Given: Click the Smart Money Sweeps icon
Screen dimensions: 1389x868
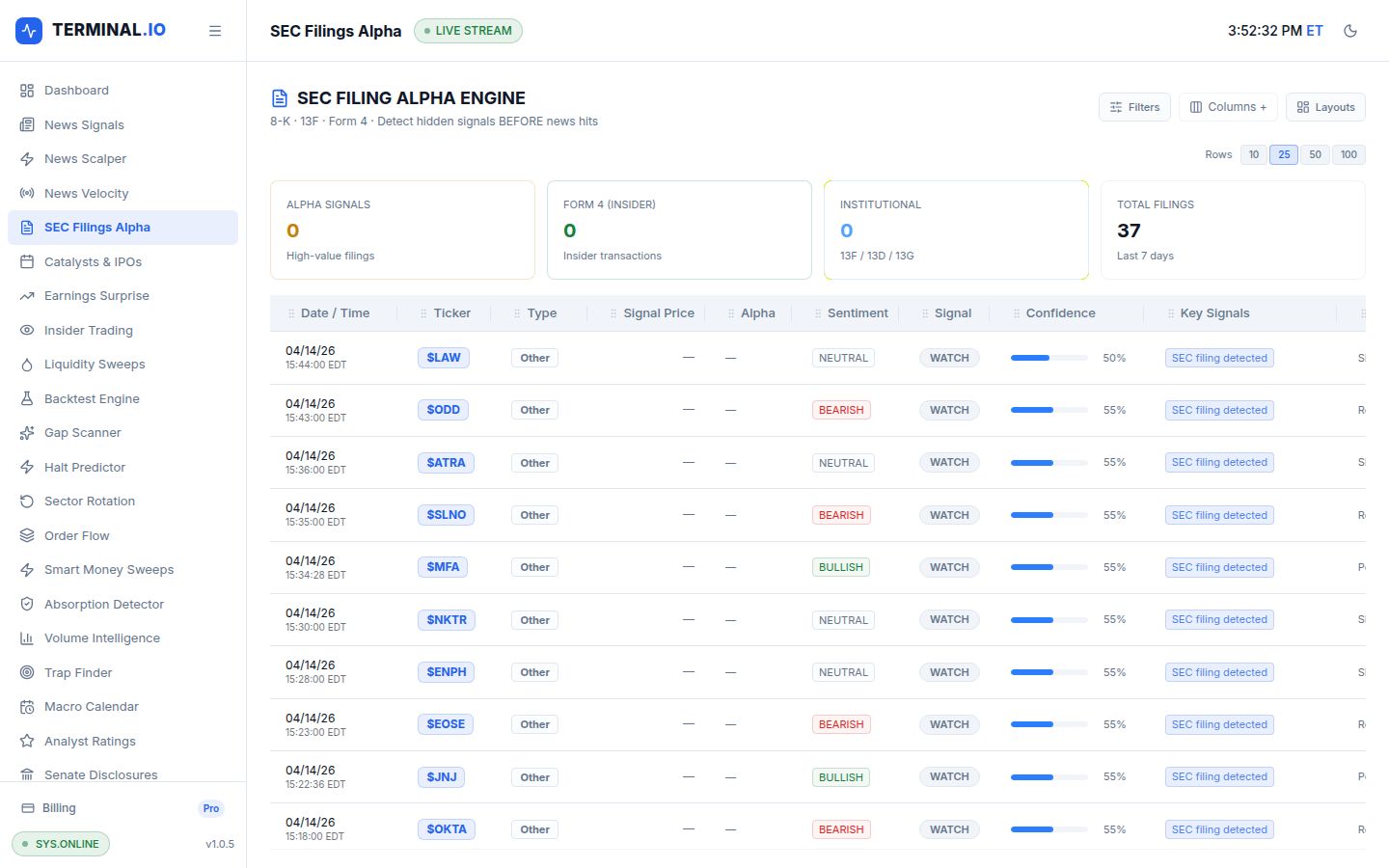Looking at the screenshot, I should coord(27,570).
